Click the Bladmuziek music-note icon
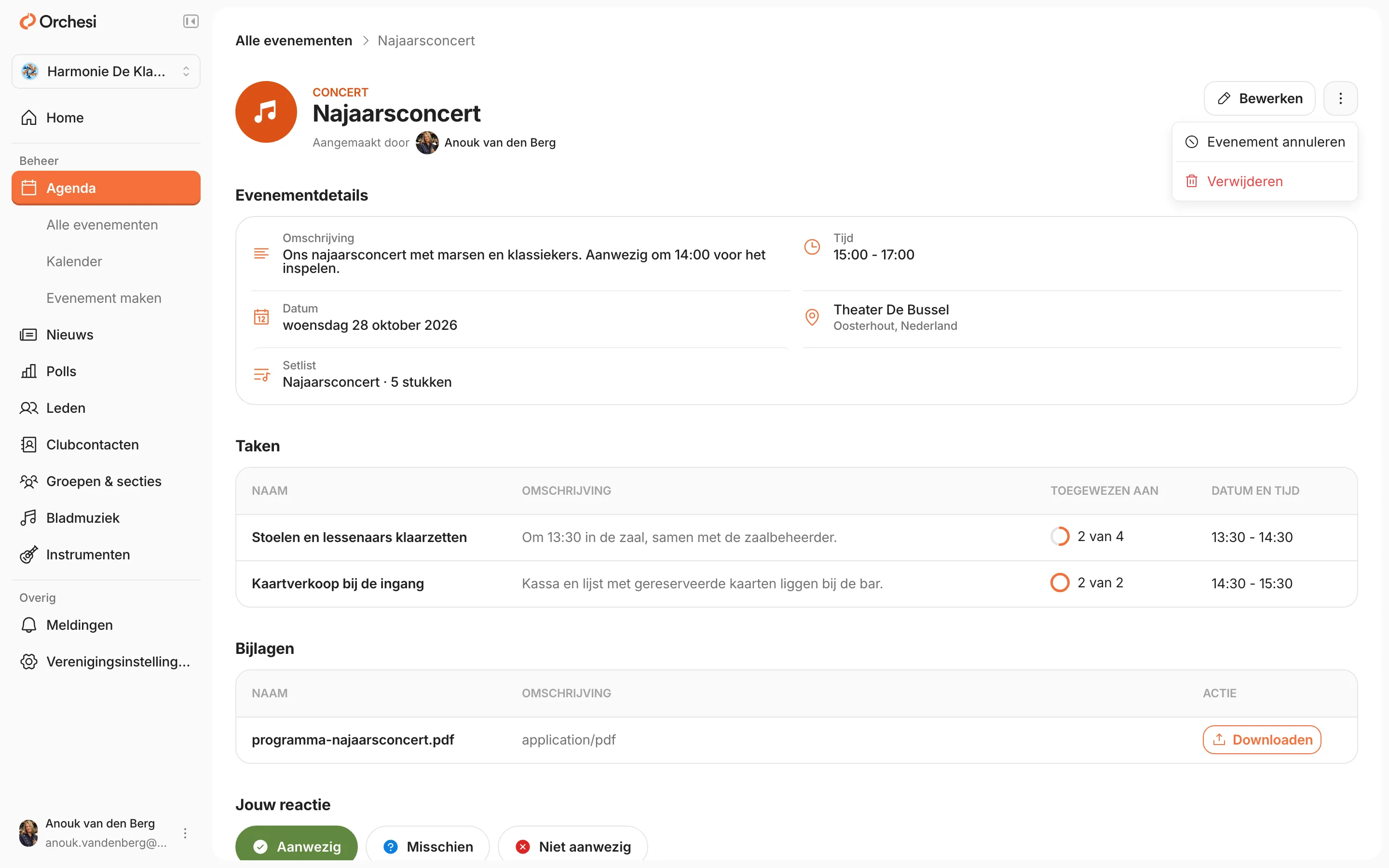The width and height of the screenshot is (1389, 868). [29, 518]
